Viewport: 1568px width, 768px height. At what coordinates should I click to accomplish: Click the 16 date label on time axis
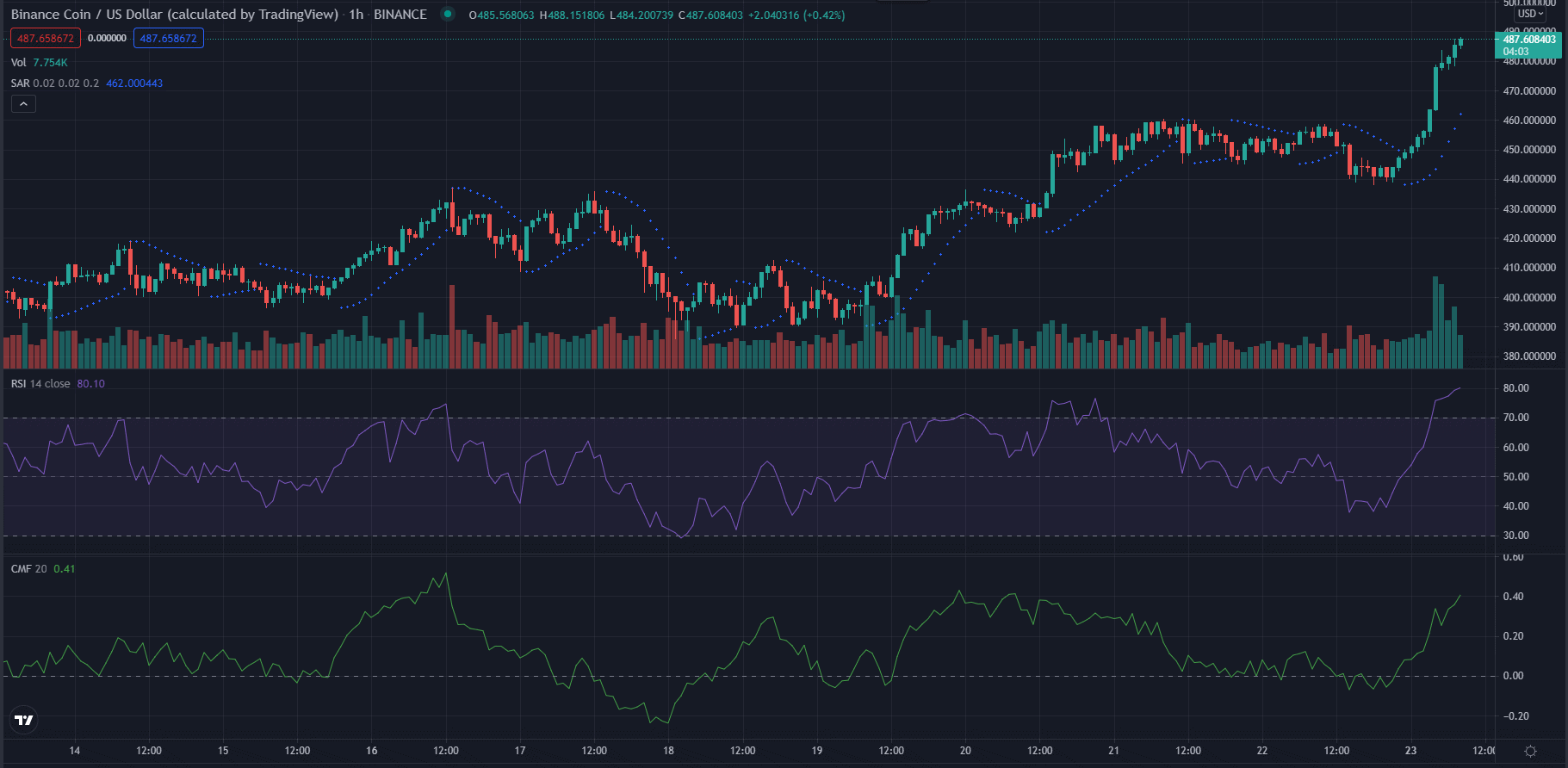pos(372,751)
